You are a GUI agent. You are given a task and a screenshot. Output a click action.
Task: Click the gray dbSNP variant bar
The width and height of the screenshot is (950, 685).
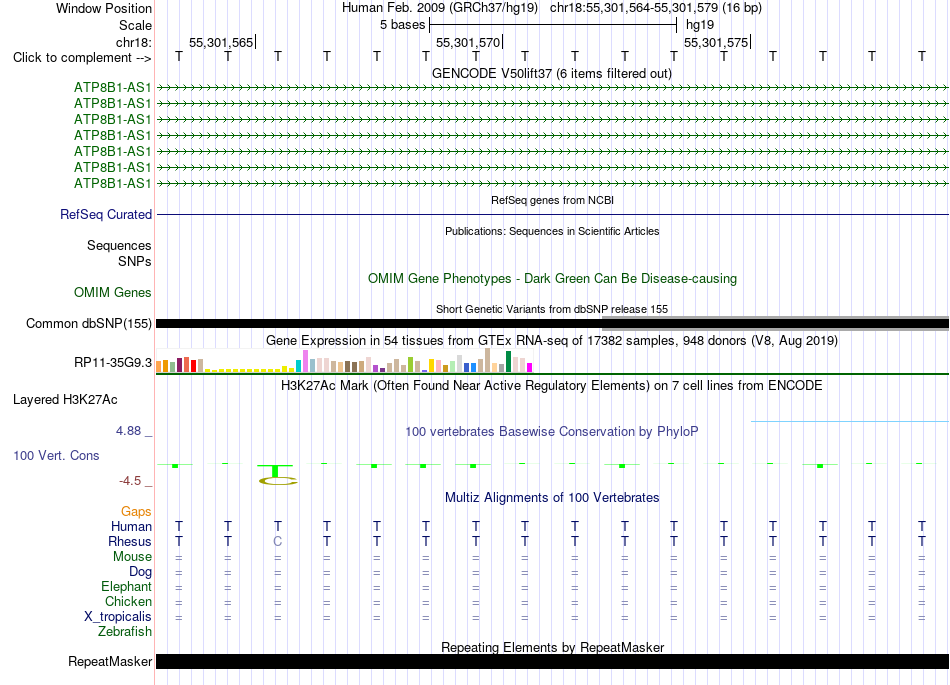click(776, 323)
